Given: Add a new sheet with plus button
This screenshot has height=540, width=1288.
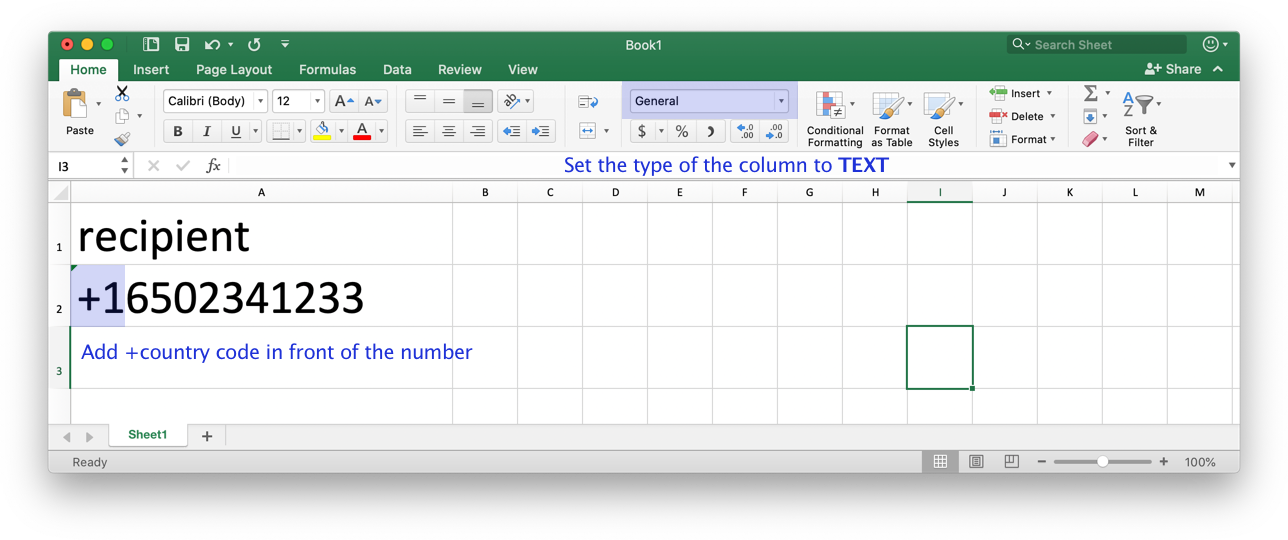Looking at the screenshot, I should (x=207, y=436).
